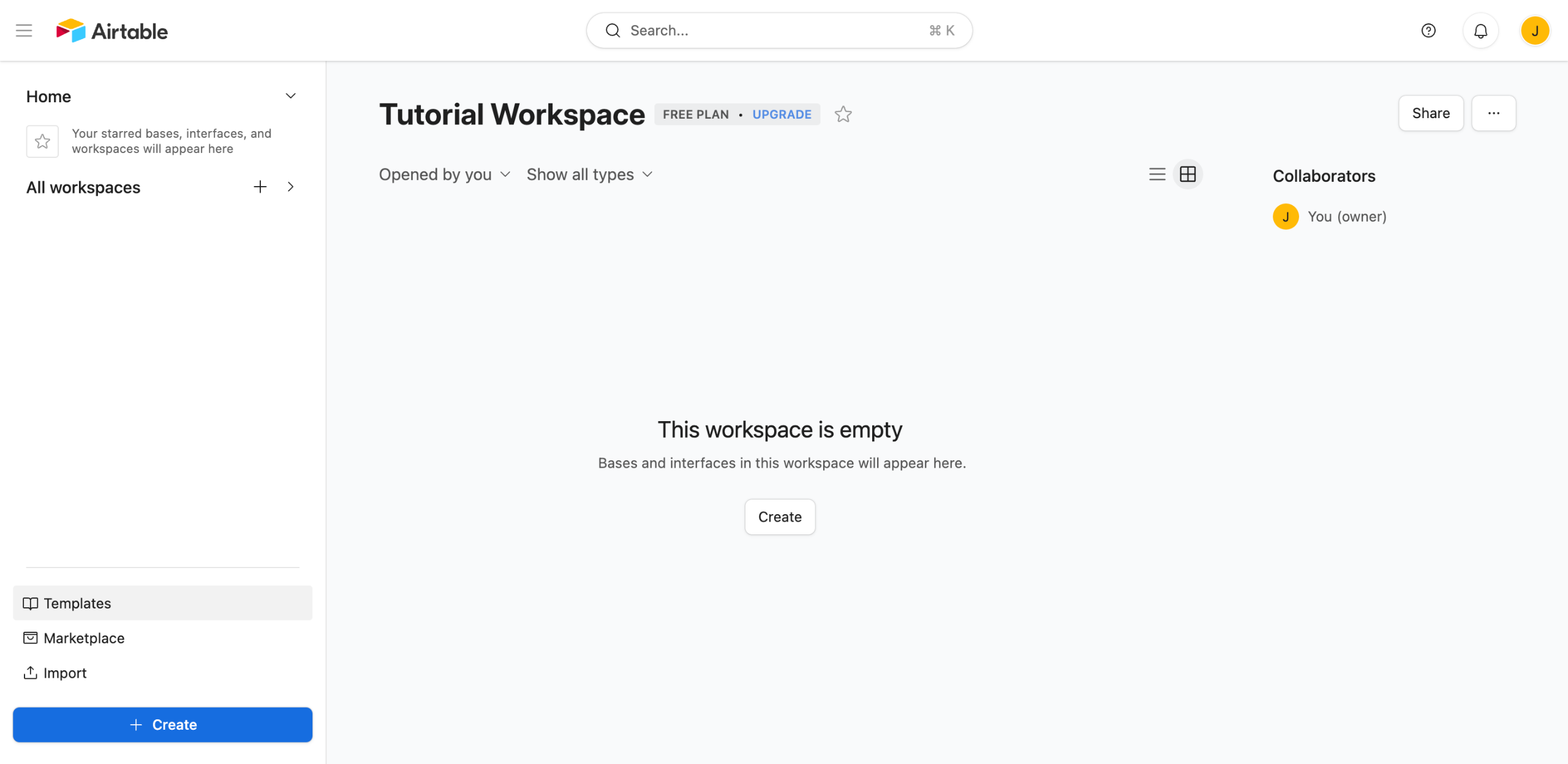Click the Share button
Viewport: 1568px width, 764px height.
coord(1431,113)
